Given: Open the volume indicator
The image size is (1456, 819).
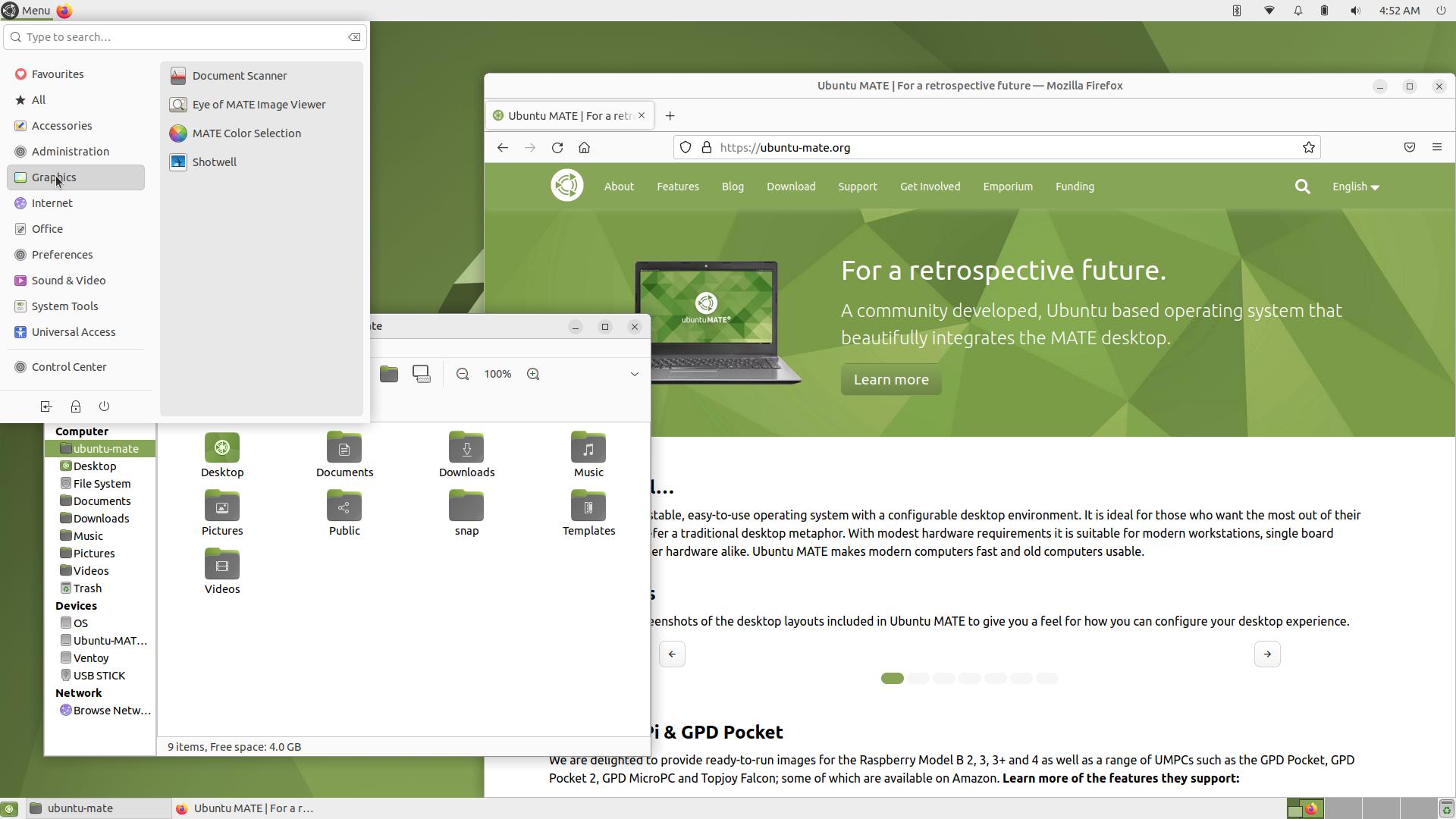Looking at the screenshot, I should [1355, 11].
